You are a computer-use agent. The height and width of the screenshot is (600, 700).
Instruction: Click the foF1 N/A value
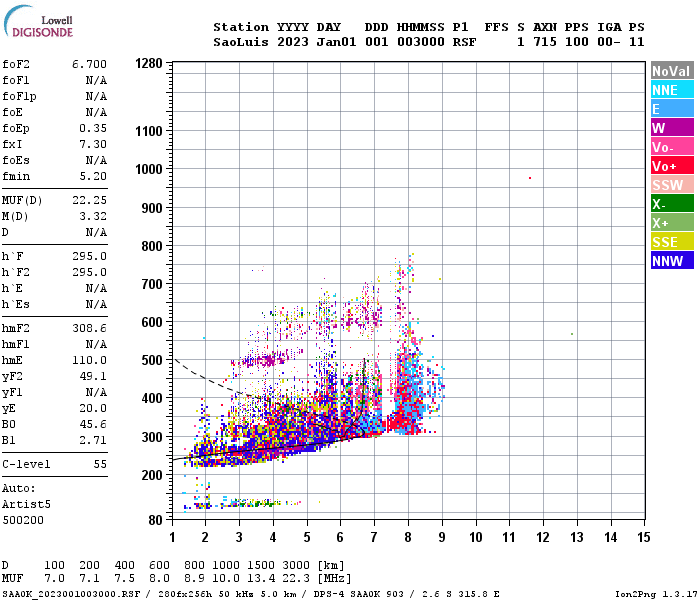96,80
